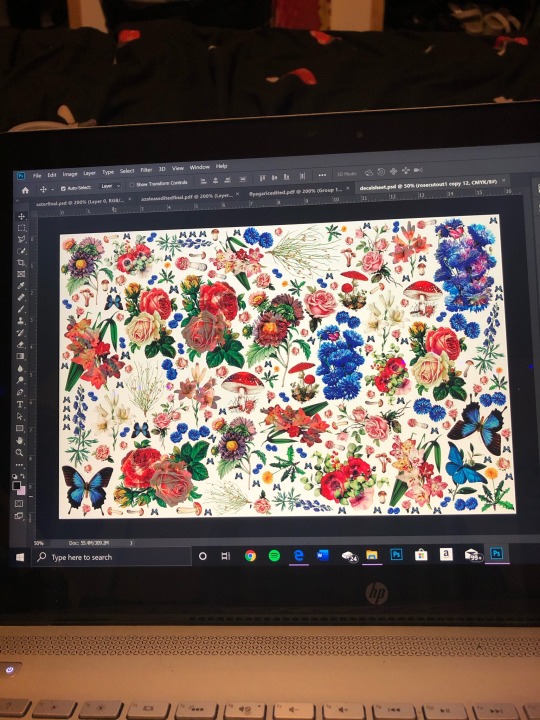Select the Hand tool
The image size is (540, 720).
pyautogui.click(x=19, y=440)
